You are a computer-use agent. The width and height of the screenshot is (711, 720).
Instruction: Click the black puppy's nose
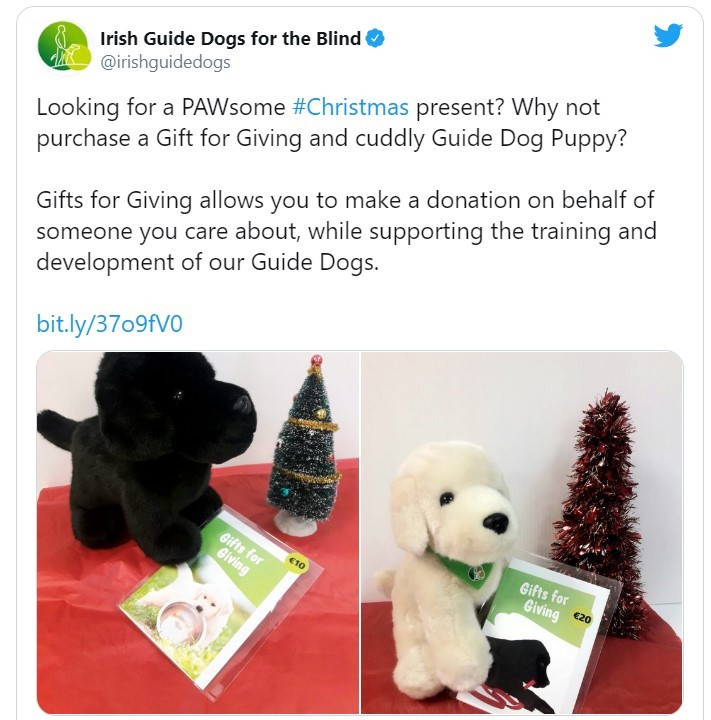[x=242, y=404]
